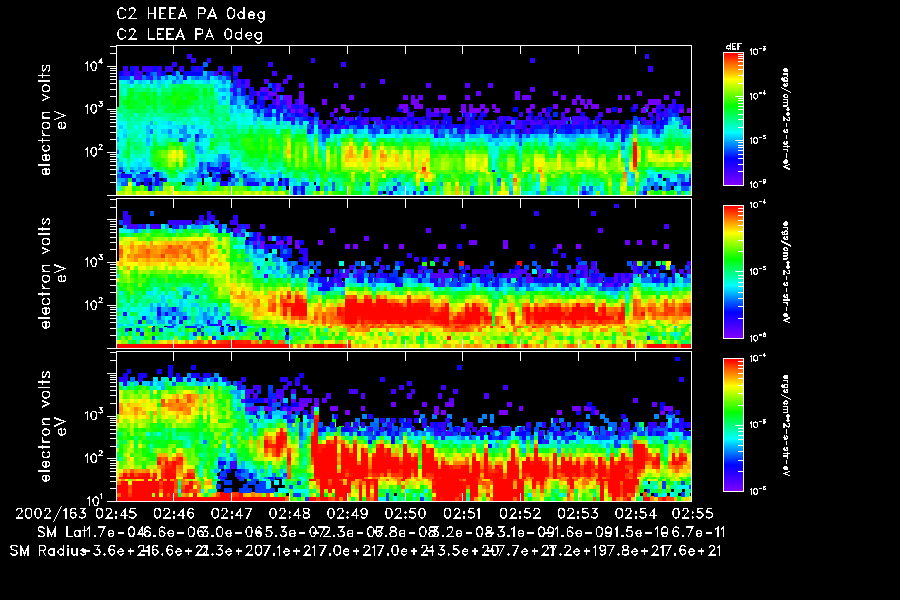
Task: Click the 02:55 time axis label
Action: 693,513
